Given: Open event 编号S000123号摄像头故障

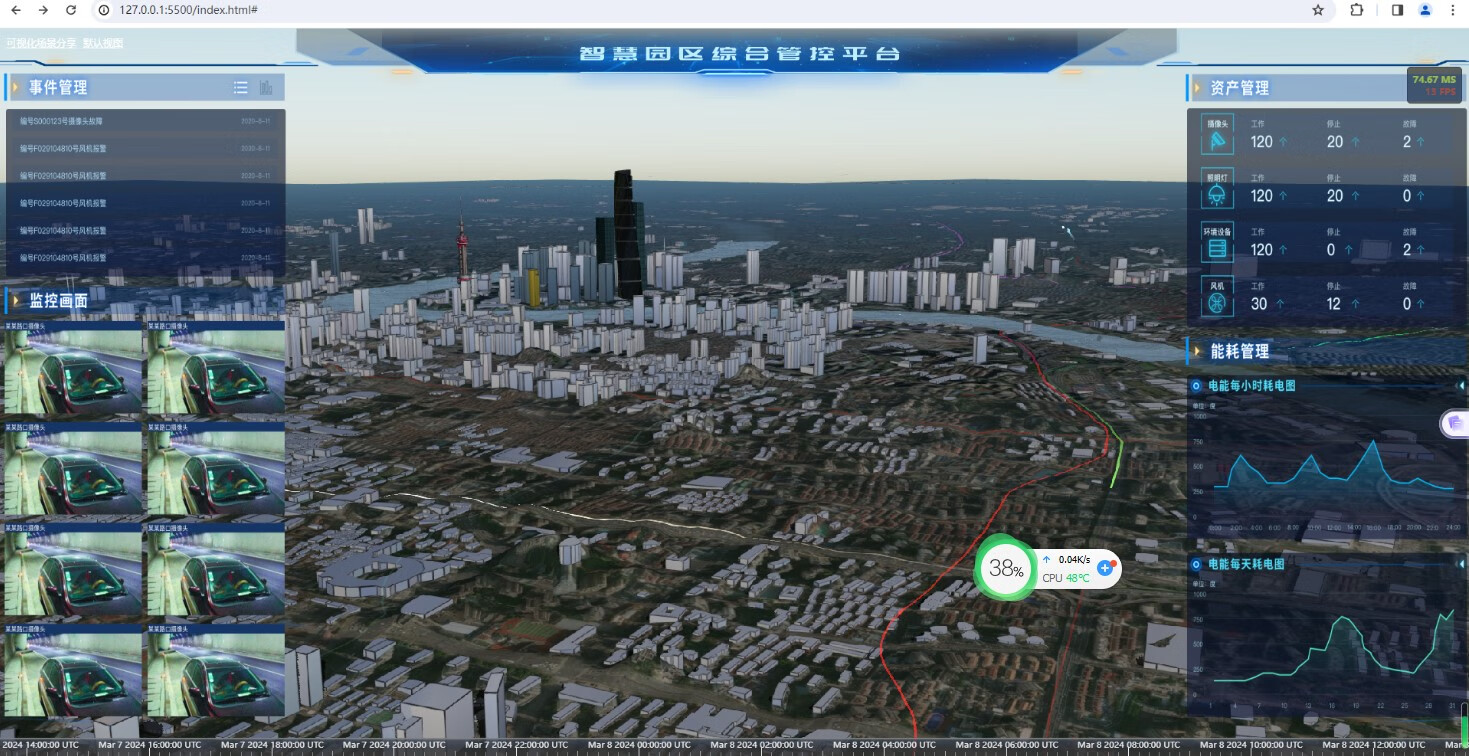Looking at the screenshot, I should click(62, 121).
